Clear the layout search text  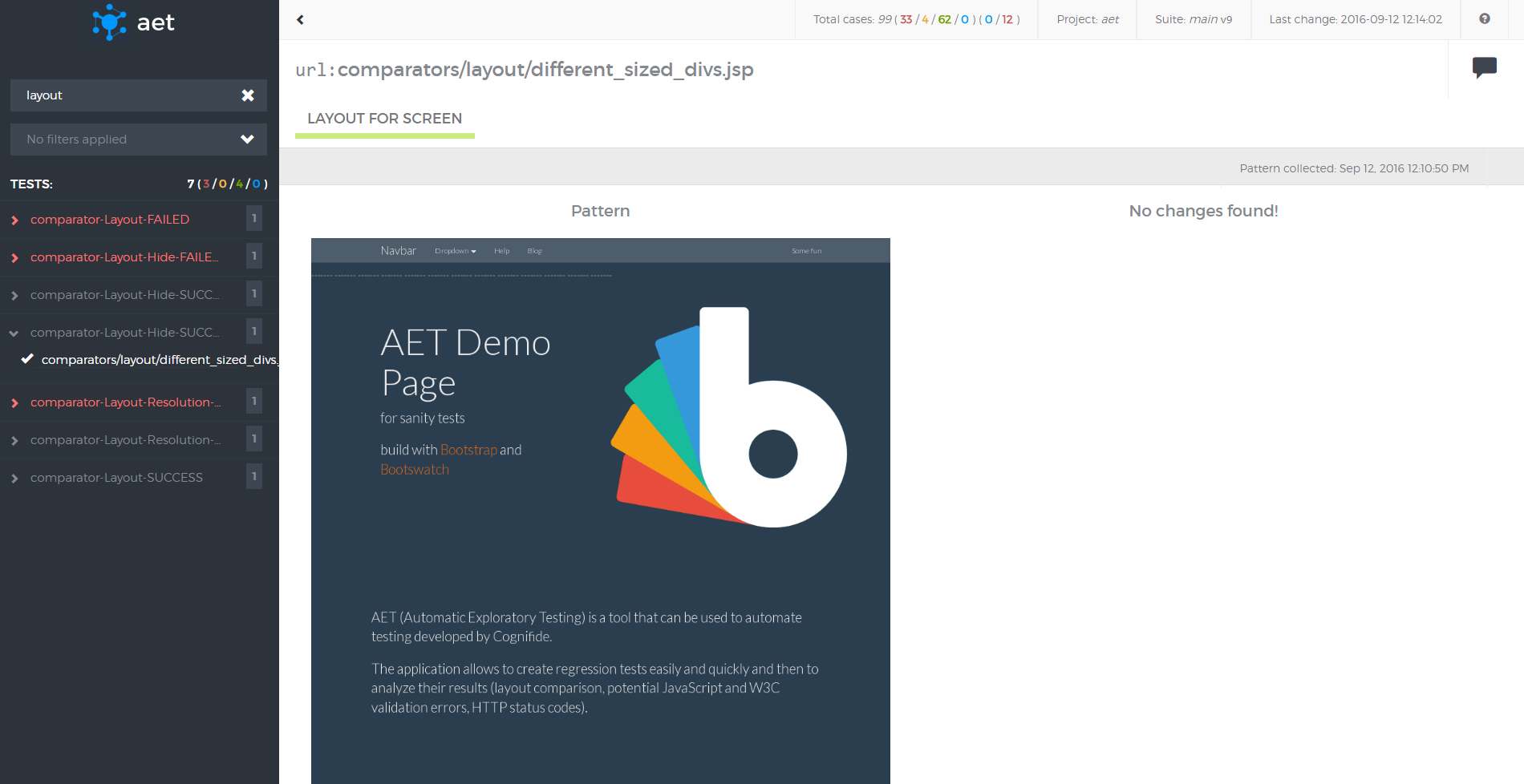coord(248,95)
